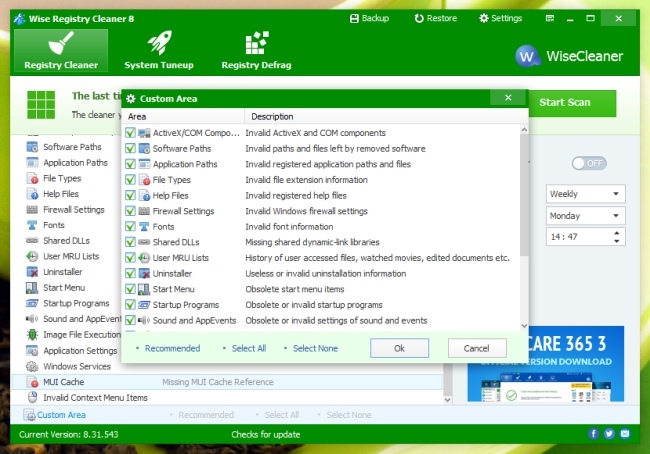
Task: Click Select None link in Custom Area dialog
Action: 315,348
